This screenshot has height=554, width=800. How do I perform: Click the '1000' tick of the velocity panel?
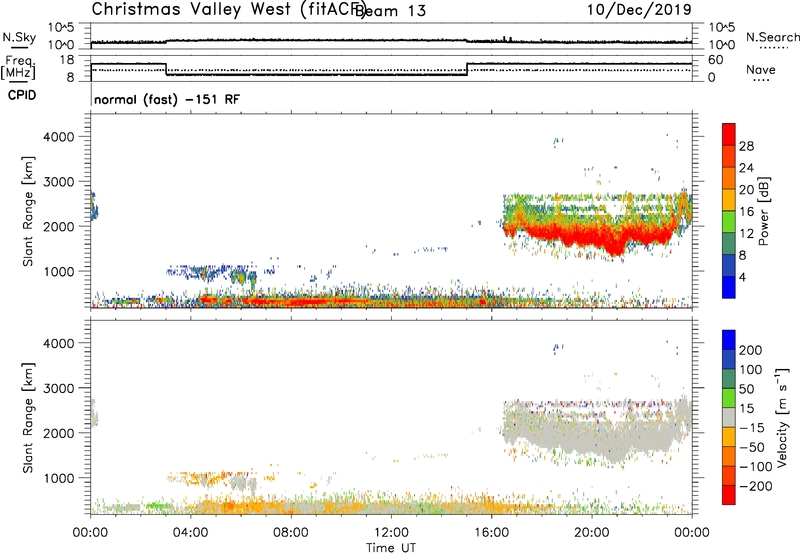point(58,478)
